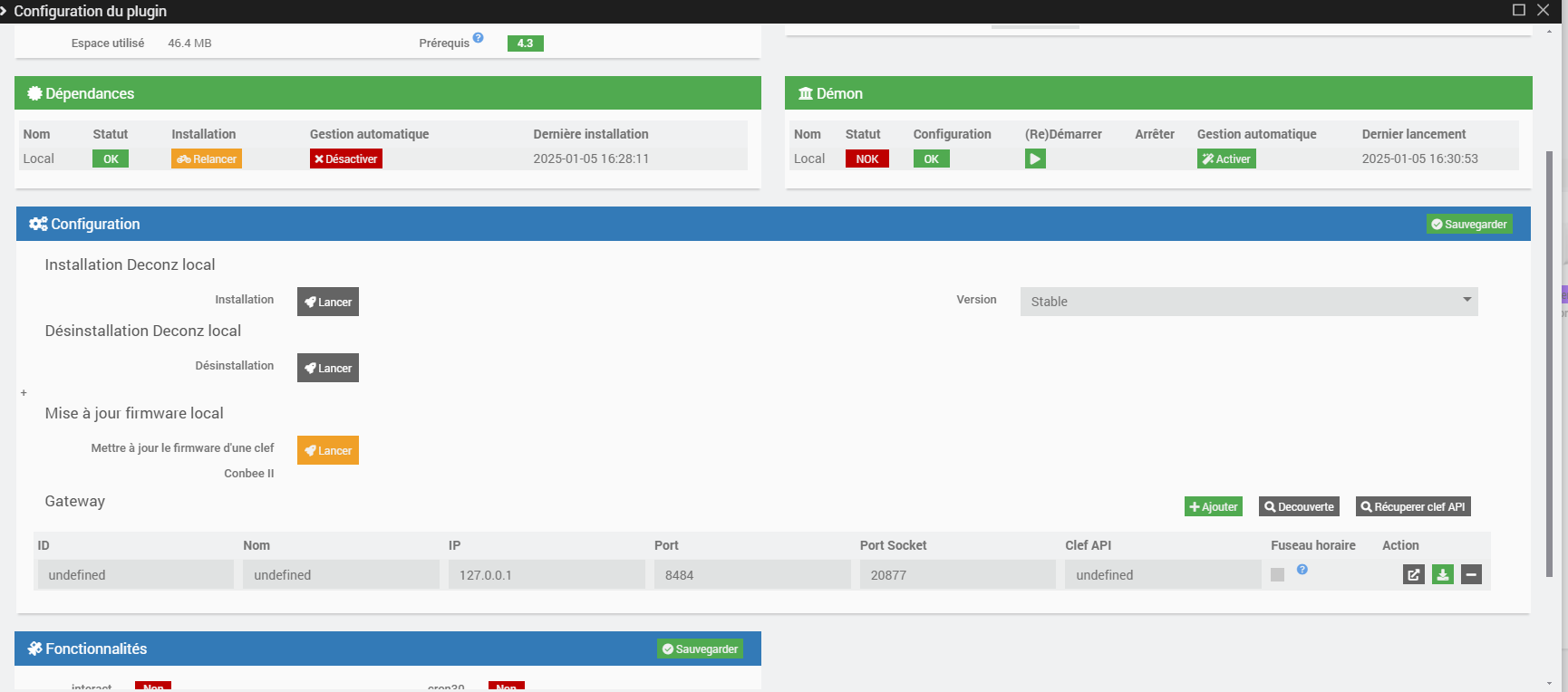
Task: Click the Installation Deconz local heading
Action: point(130,264)
